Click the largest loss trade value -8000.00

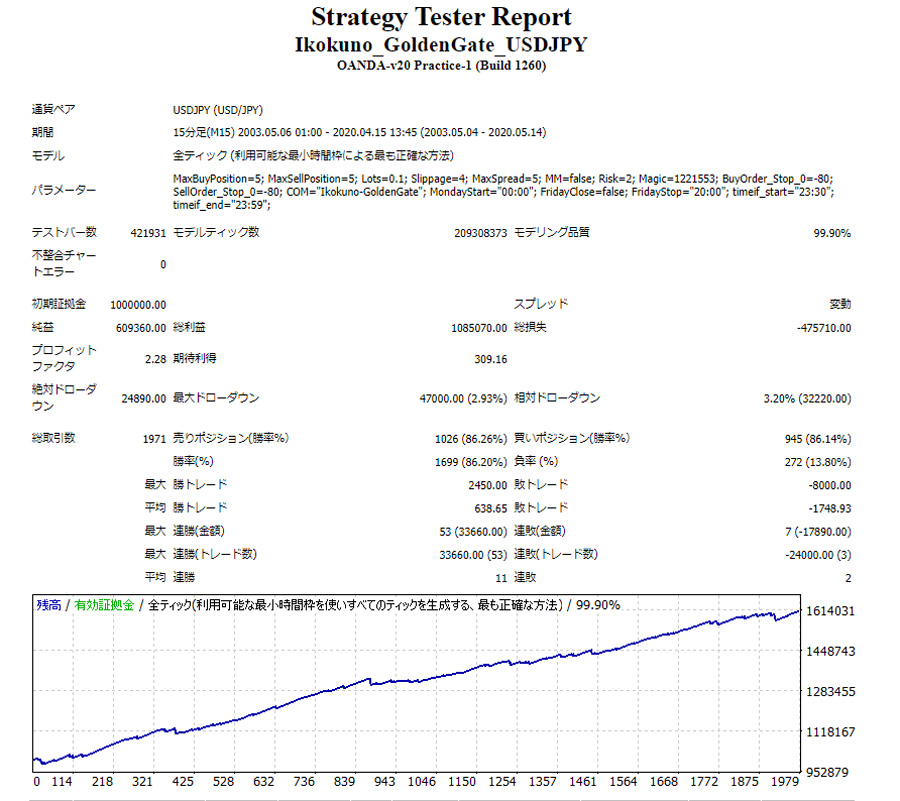(x=830, y=485)
